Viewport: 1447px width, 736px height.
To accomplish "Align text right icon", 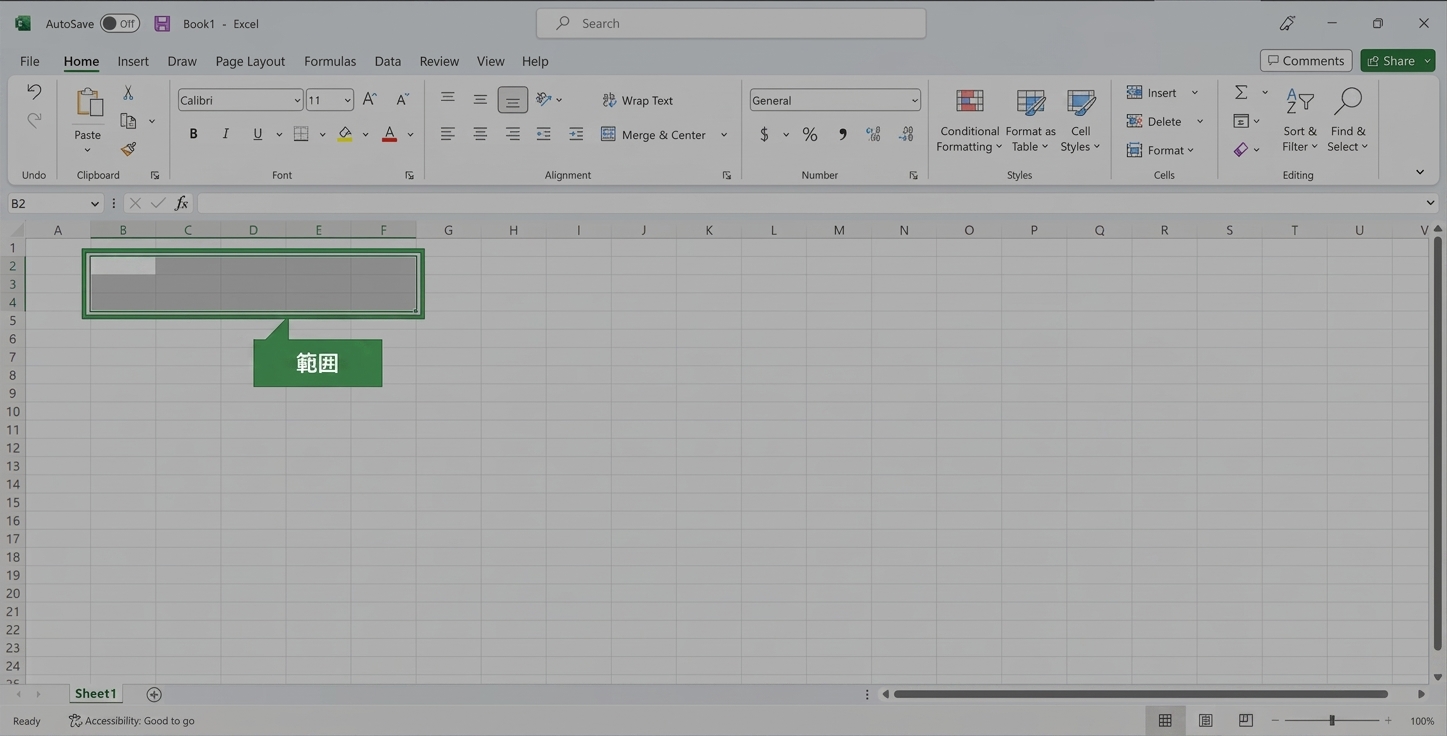I will (512, 134).
